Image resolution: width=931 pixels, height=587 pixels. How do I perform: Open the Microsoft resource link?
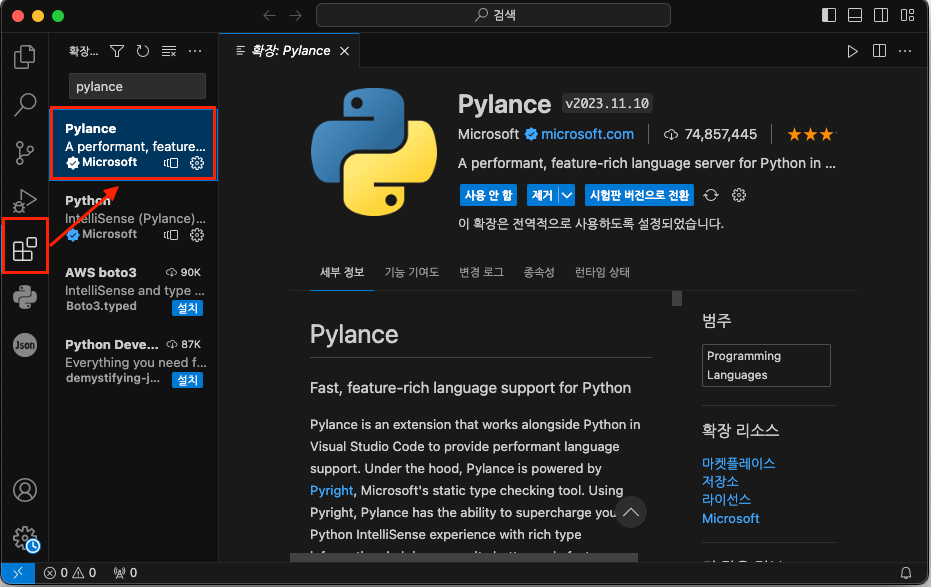[730, 518]
